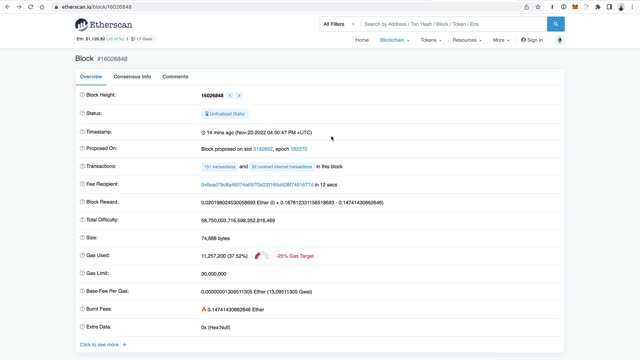Go to Home in navigation

click(x=362, y=40)
